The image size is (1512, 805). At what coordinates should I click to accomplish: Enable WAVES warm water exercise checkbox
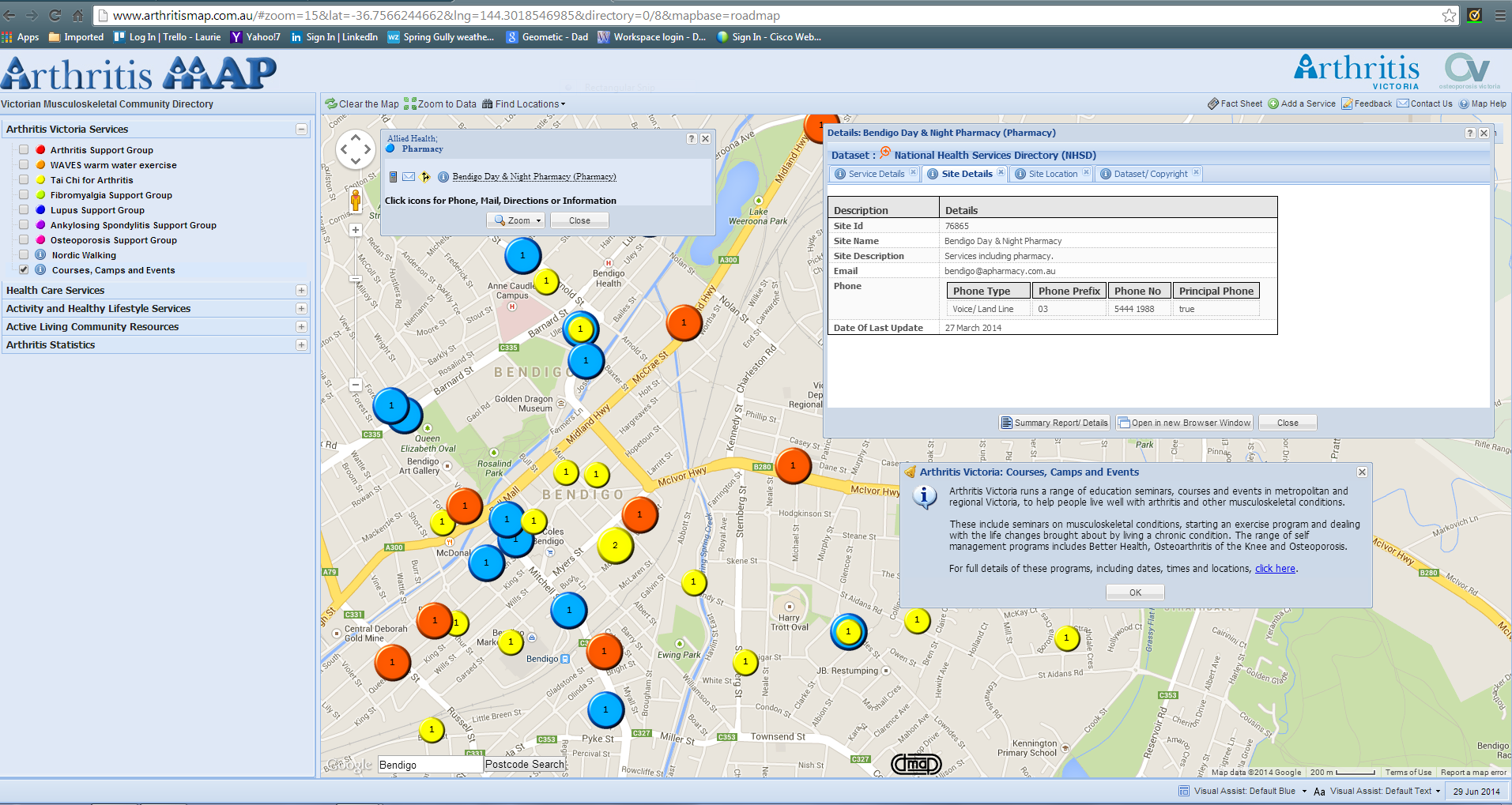point(24,164)
